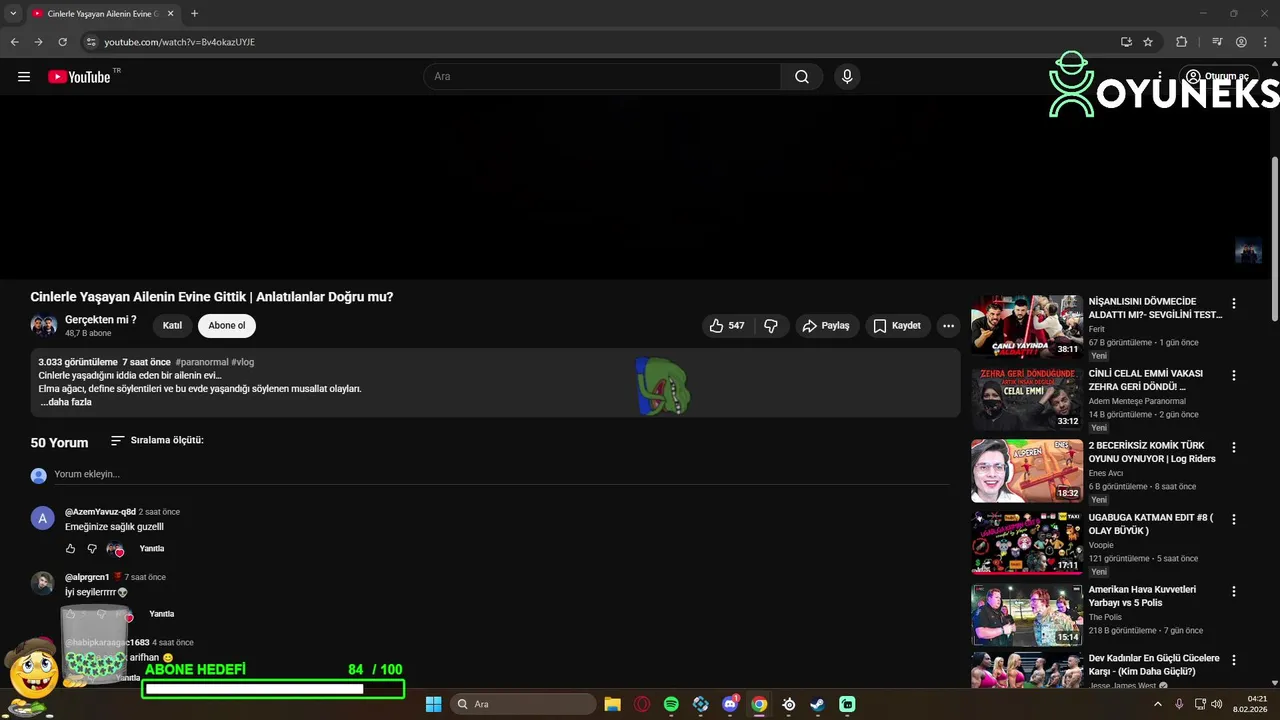Open Chrome profile avatar icon
Image resolution: width=1280 pixels, height=720 pixels.
pyautogui.click(x=1241, y=42)
